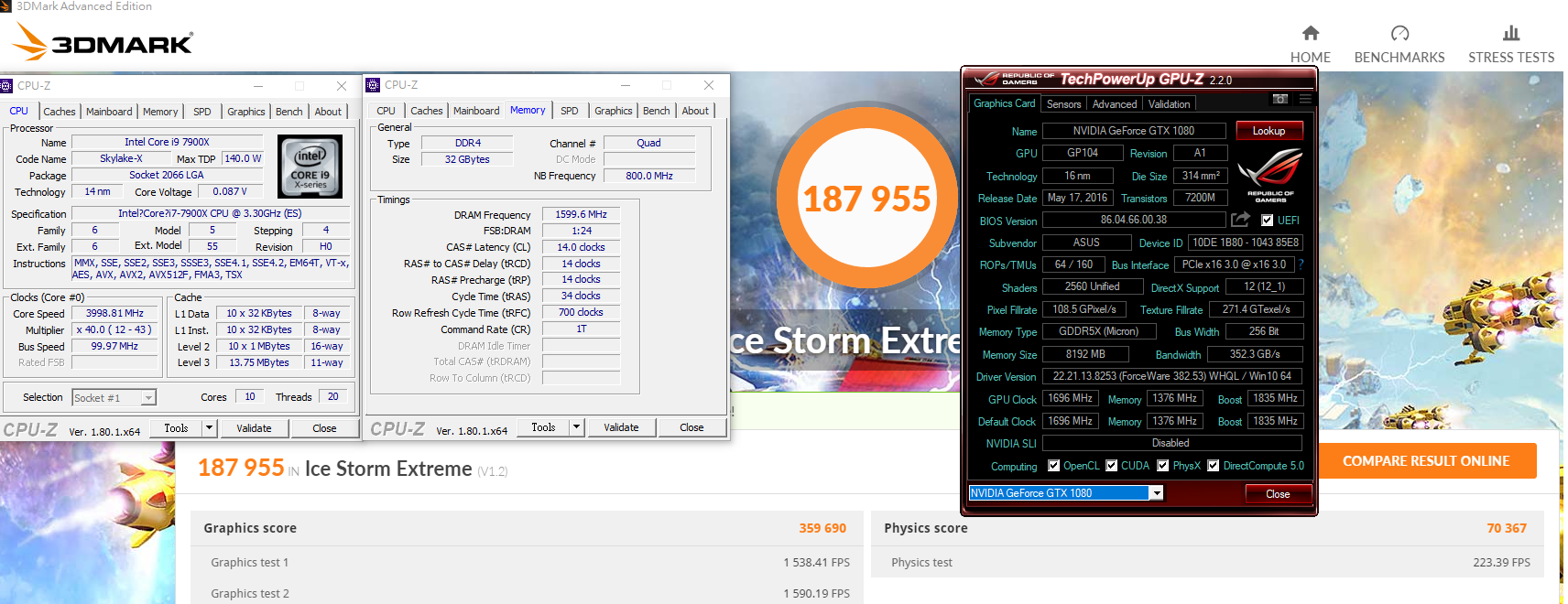Toggle the PhysX checkbox
Screen dimensions: 1568x604
1162,466
